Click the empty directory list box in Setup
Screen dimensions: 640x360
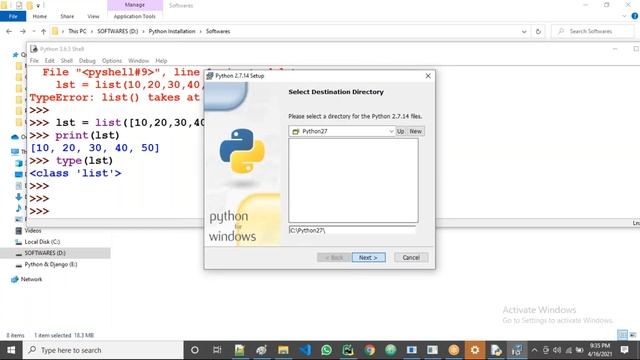353,180
